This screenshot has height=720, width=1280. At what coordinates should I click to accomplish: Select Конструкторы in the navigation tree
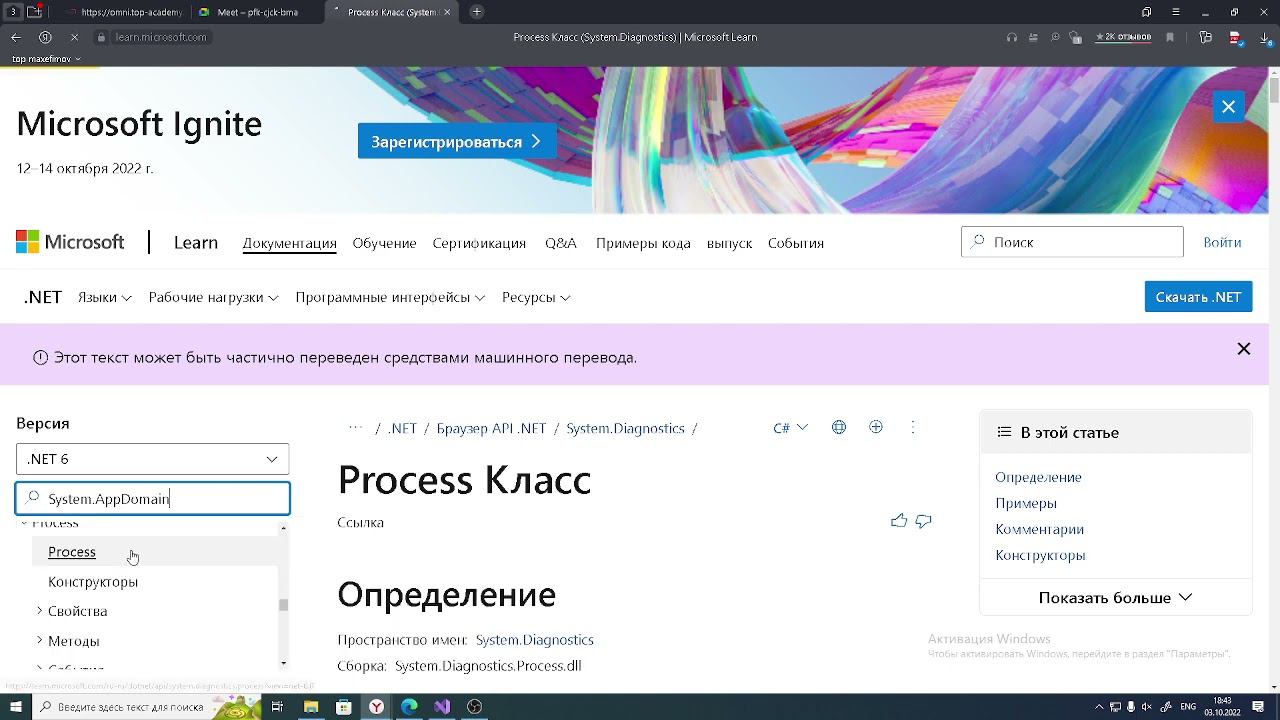[x=93, y=582]
